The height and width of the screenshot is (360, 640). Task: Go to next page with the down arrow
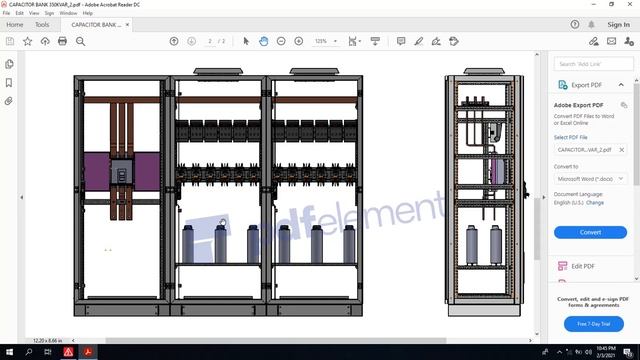point(191,41)
